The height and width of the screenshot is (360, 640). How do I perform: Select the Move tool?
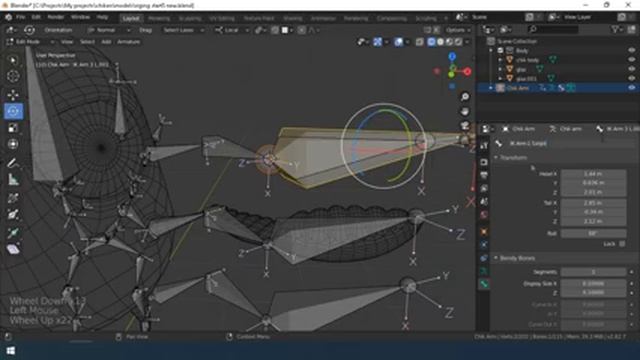click(13, 95)
